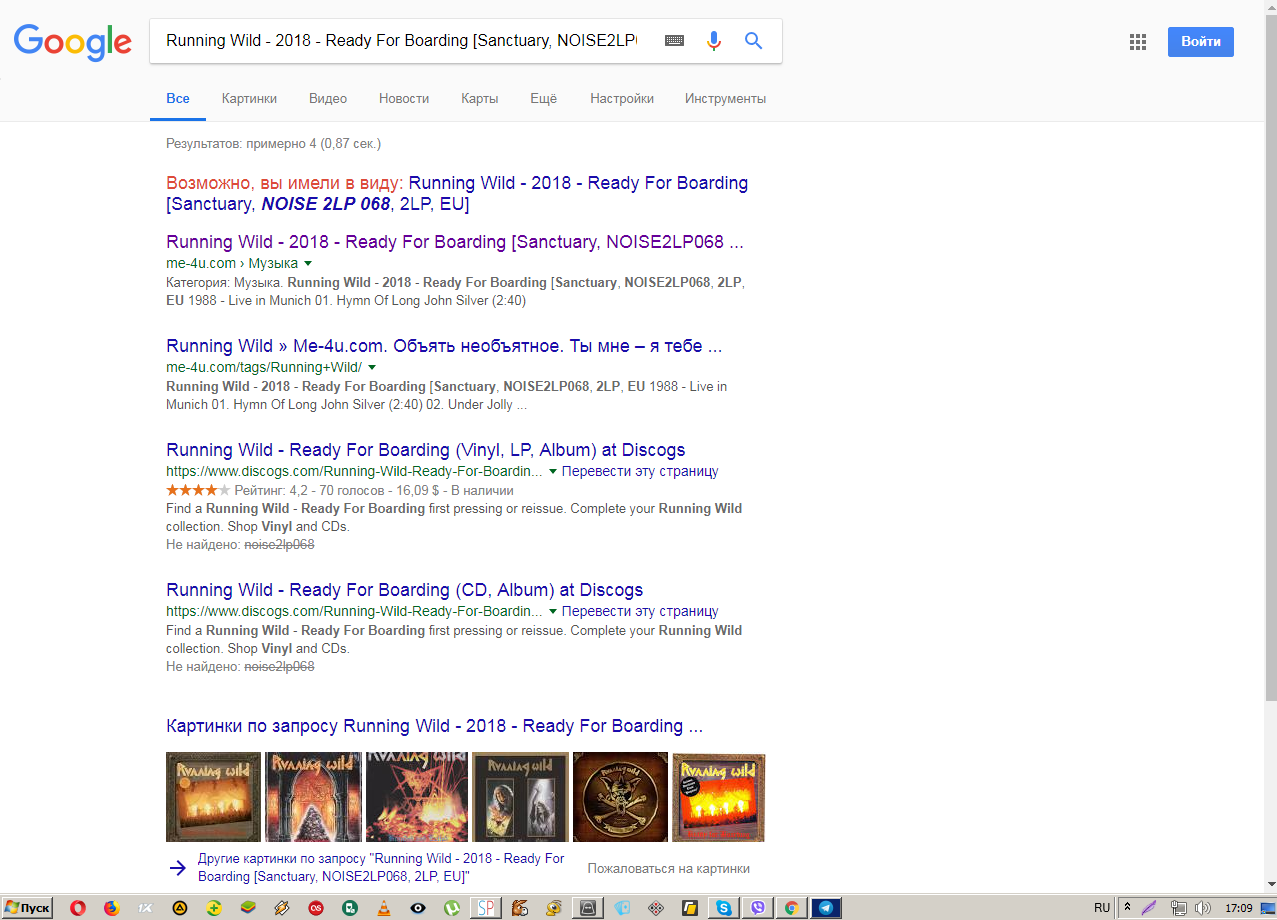The image size is (1277, 920).
Task: Open the fourth thumbnail with two figures
Action: pyautogui.click(x=520, y=797)
